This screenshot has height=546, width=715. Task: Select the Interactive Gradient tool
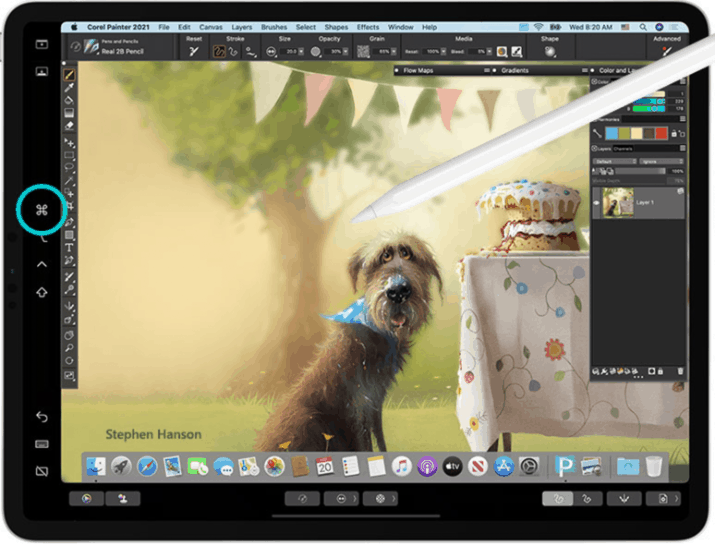click(x=69, y=113)
